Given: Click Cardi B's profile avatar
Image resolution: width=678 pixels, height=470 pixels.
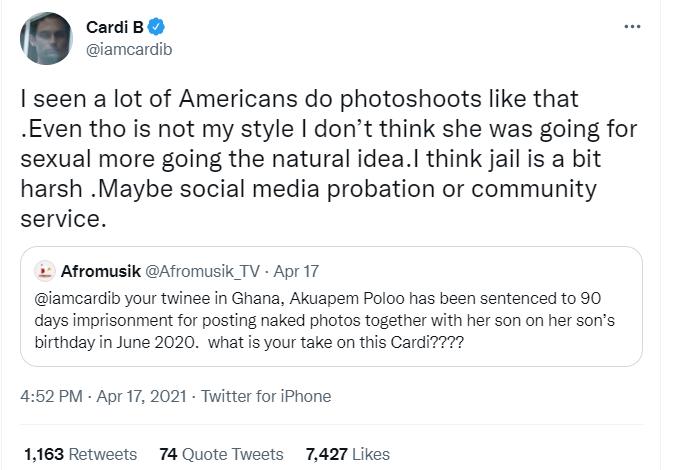Looking at the screenshot, I should coord(44,38).
